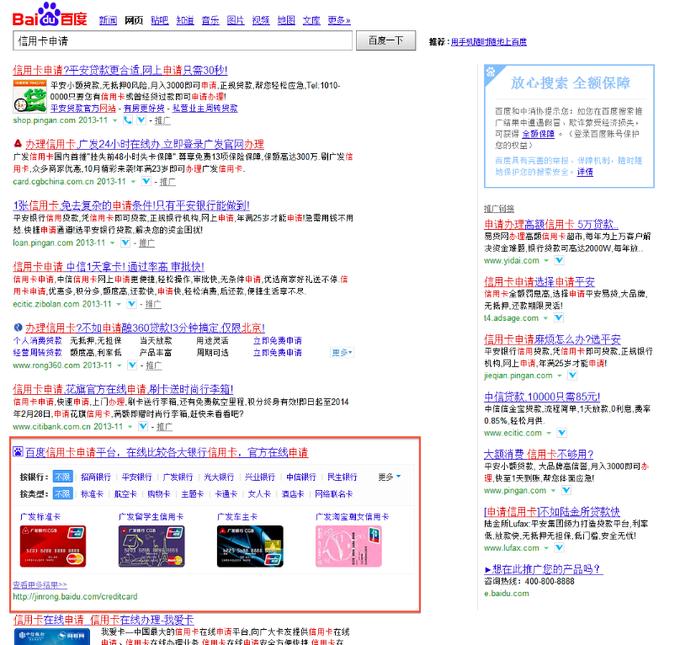
Task: Filter by 兴业银行
Action: 260,477
